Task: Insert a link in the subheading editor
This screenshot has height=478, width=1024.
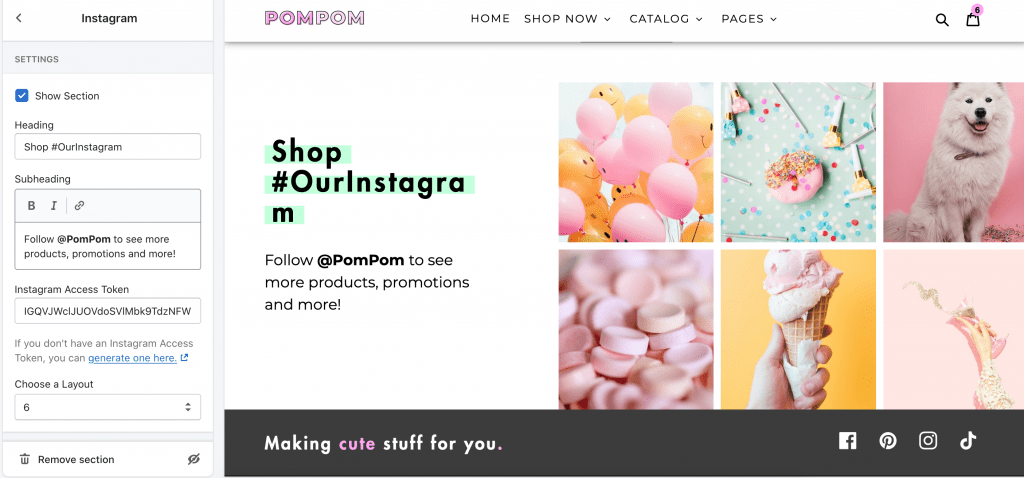Action: tap(79, 206)
